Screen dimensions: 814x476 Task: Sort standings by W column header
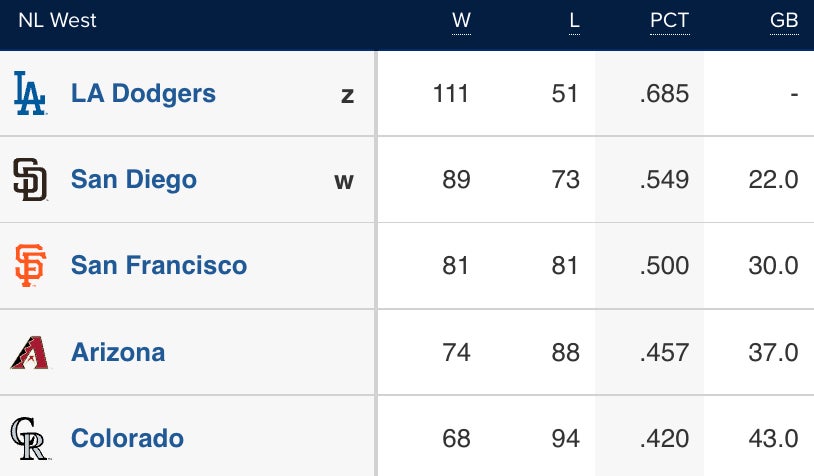461,22
